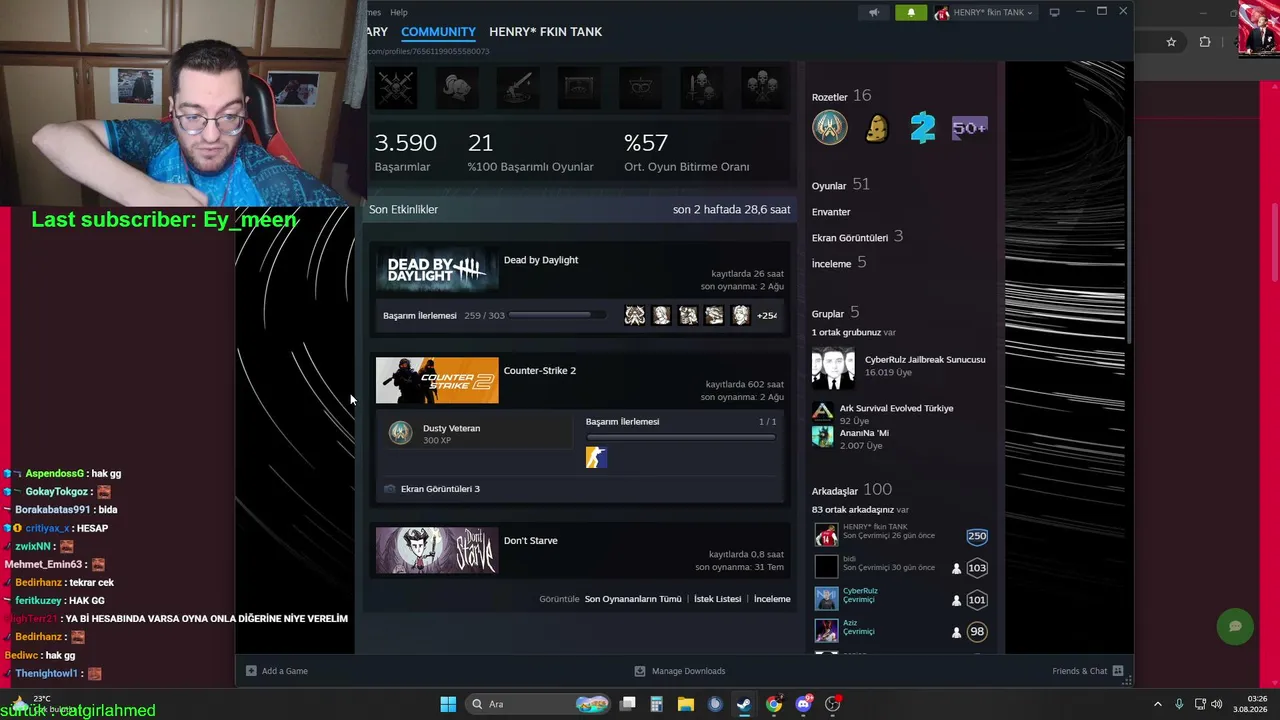Click the Don't Starve banner thumbnail
Viewport: 1280px width, 720px height.
[437, 551]
